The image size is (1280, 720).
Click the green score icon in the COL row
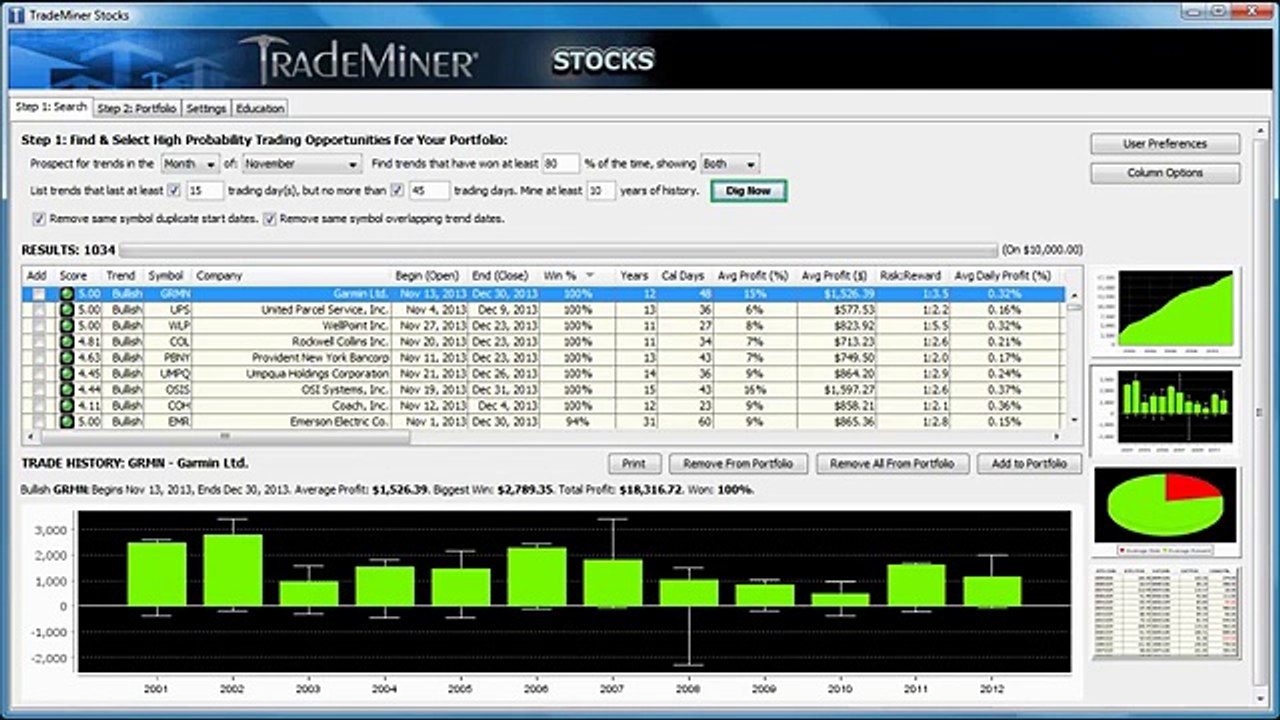67,342
